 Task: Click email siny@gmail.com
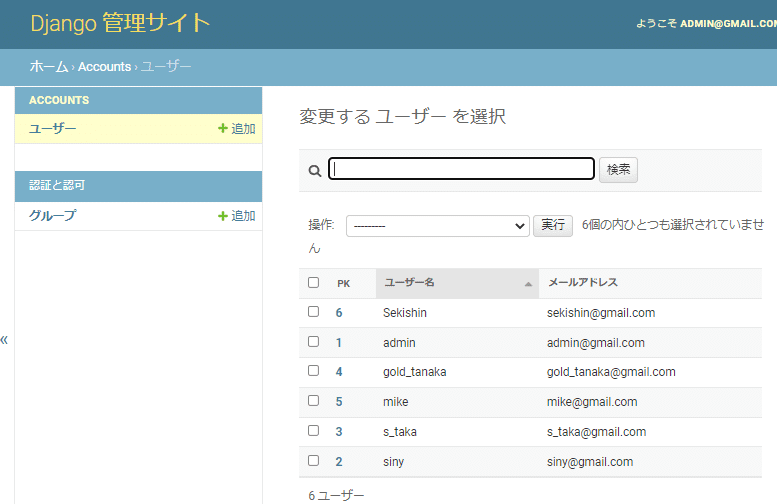click(590, 462)
